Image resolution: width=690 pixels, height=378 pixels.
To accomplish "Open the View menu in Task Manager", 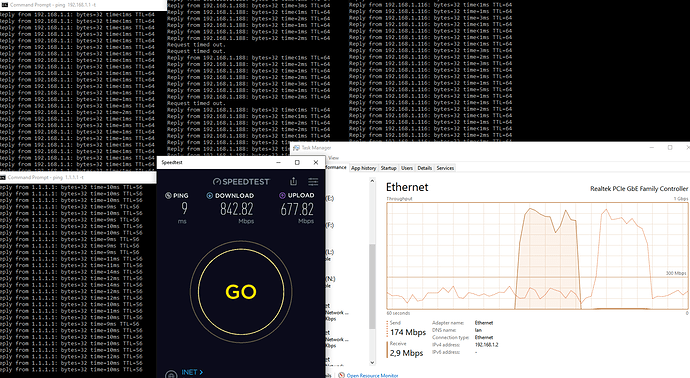I will 334,158.
